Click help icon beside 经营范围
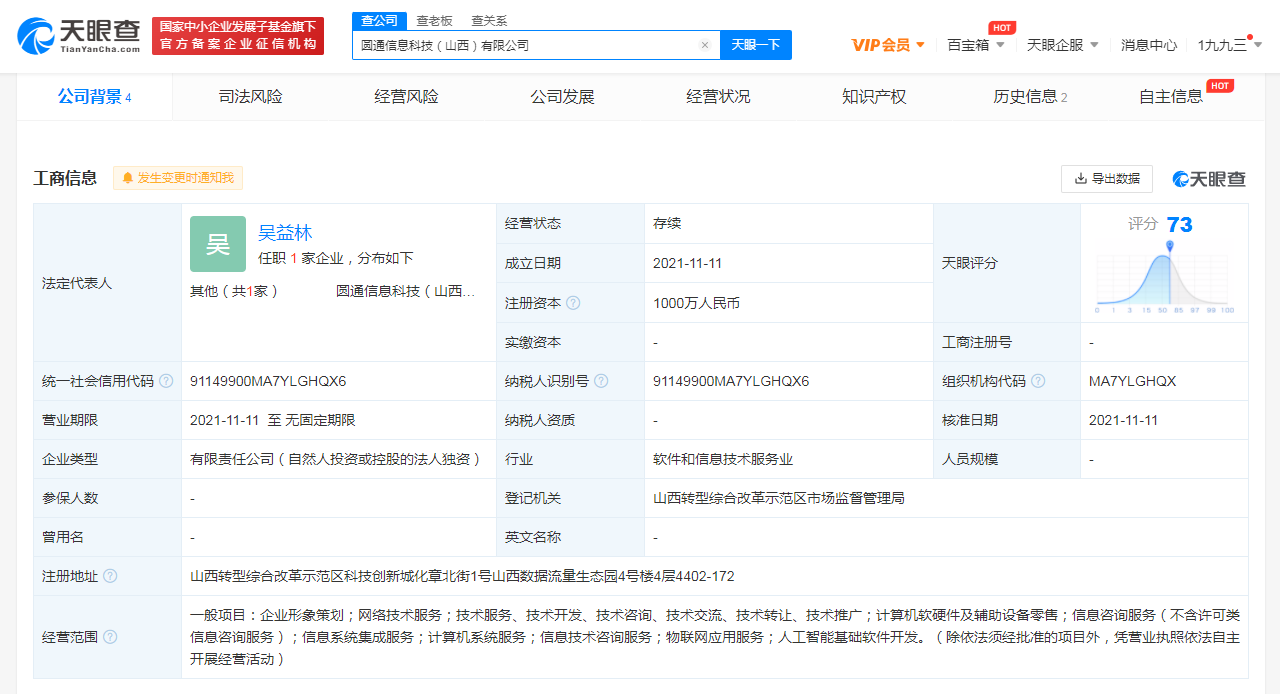The height and width of the screenshot is (694, 1280). 110,637
